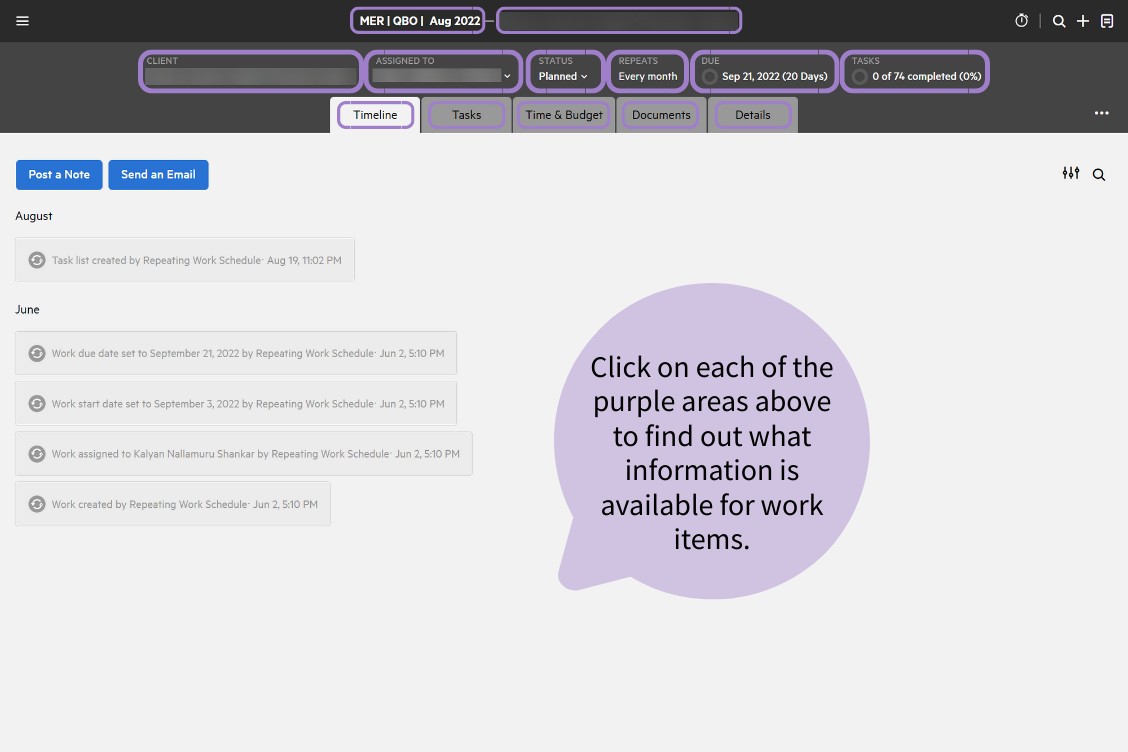Search the timeline with the magnifier icon
Viewport: 1128px width, 752px height.
tap(1099, 174)
